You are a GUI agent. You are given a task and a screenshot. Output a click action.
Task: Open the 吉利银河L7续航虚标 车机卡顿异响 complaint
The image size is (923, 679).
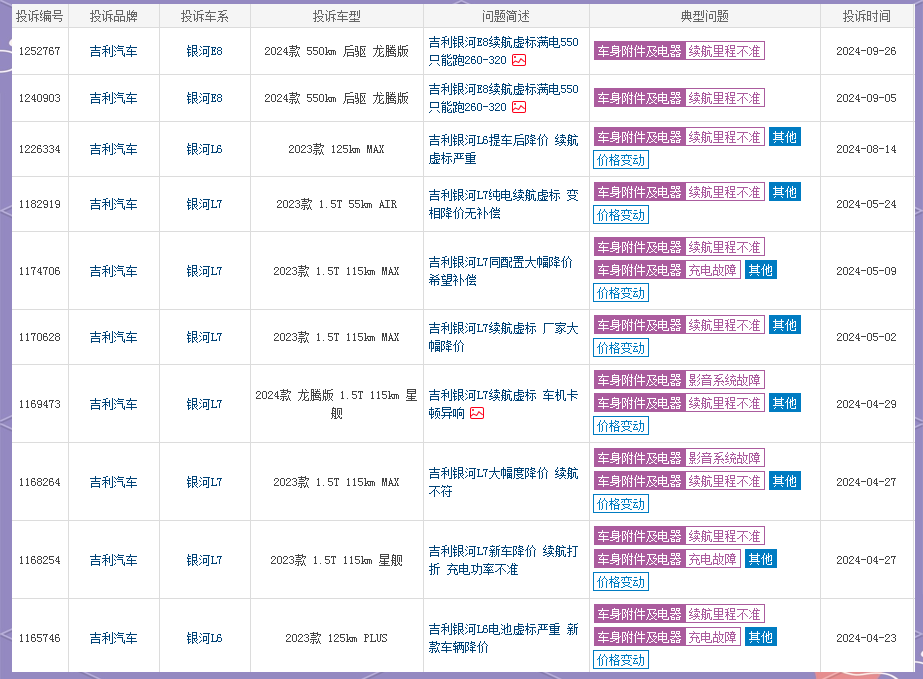pos(503,404)
